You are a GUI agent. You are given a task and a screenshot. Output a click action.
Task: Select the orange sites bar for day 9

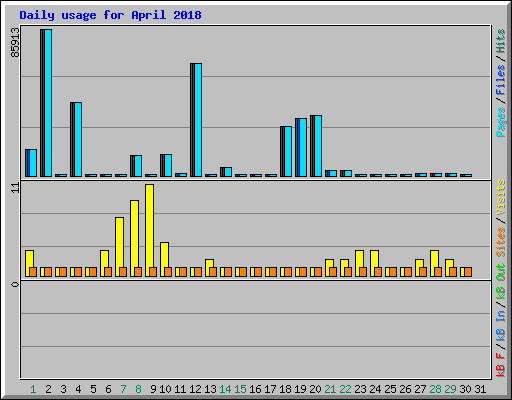pyautogui.click(x=153, y=272)
